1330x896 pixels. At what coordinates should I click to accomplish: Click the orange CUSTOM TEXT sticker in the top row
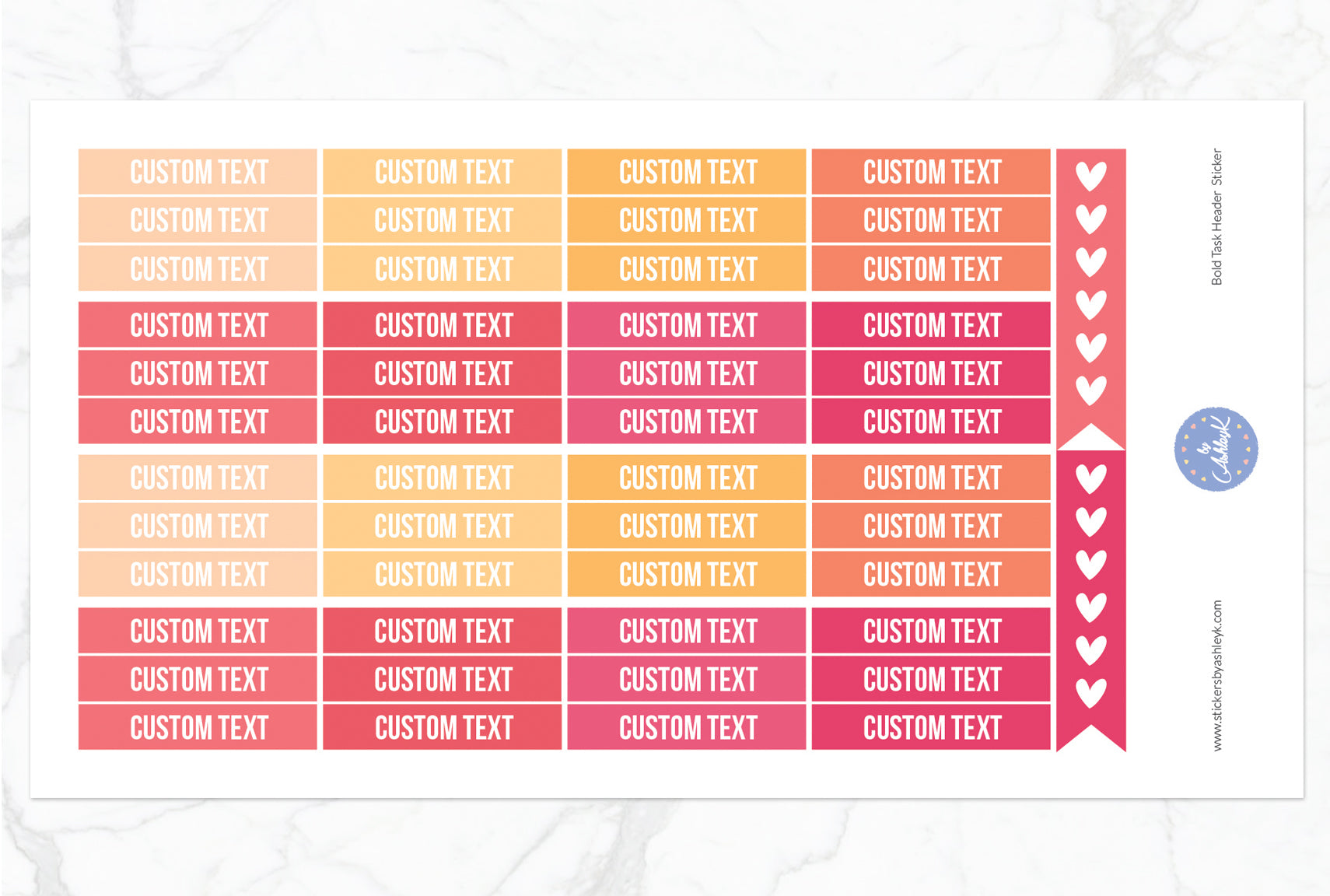point(687,172)
